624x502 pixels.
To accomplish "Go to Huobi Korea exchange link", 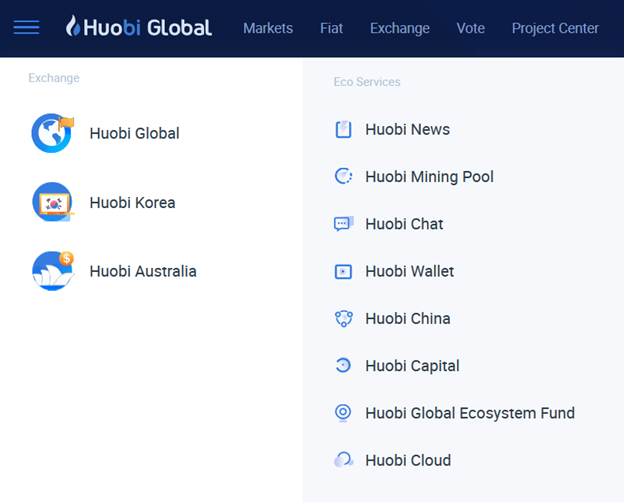I will (x=132, y=203).
